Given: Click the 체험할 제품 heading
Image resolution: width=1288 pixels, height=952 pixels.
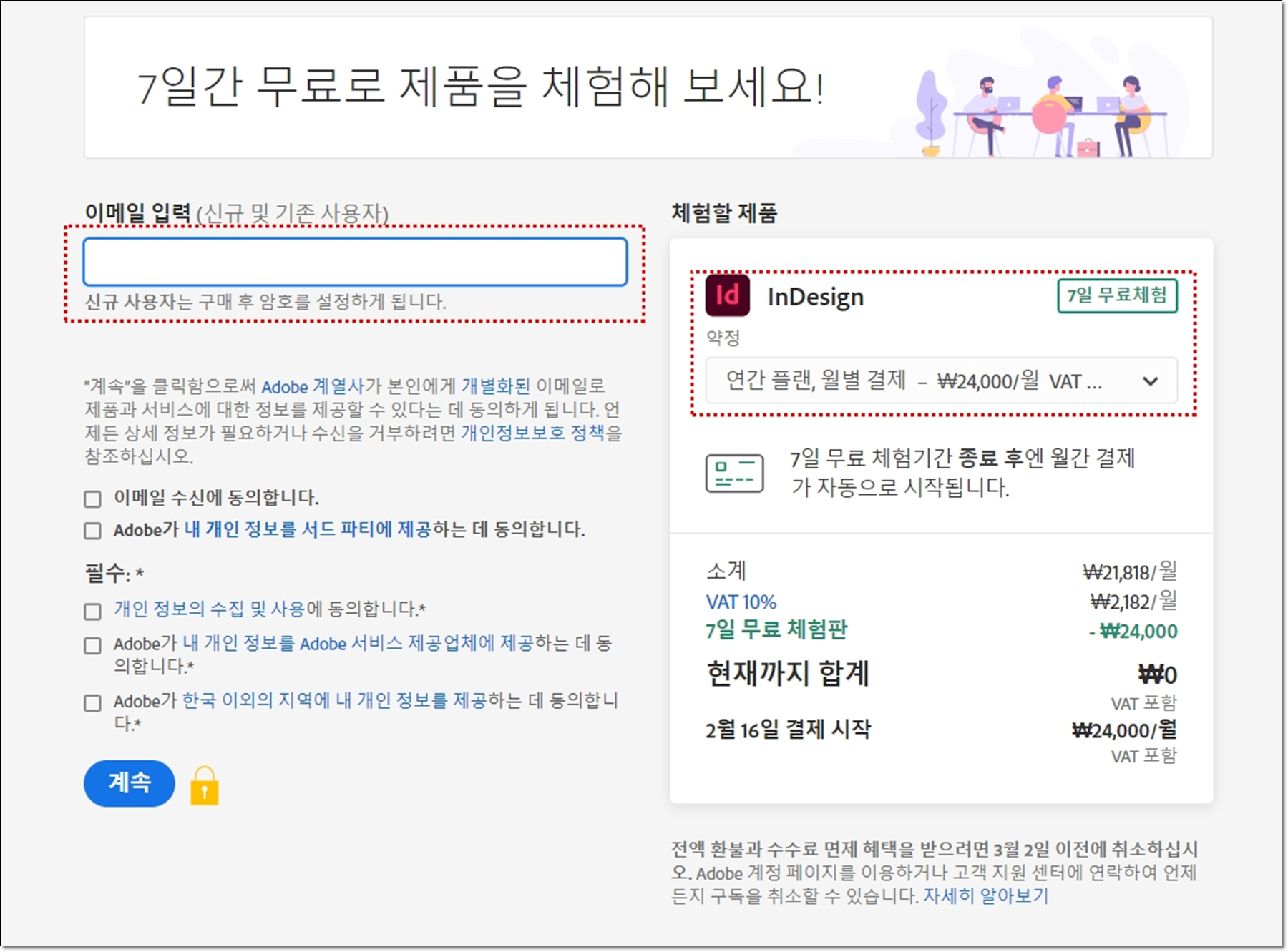Looking at the screenshot, I should point(724,212).
